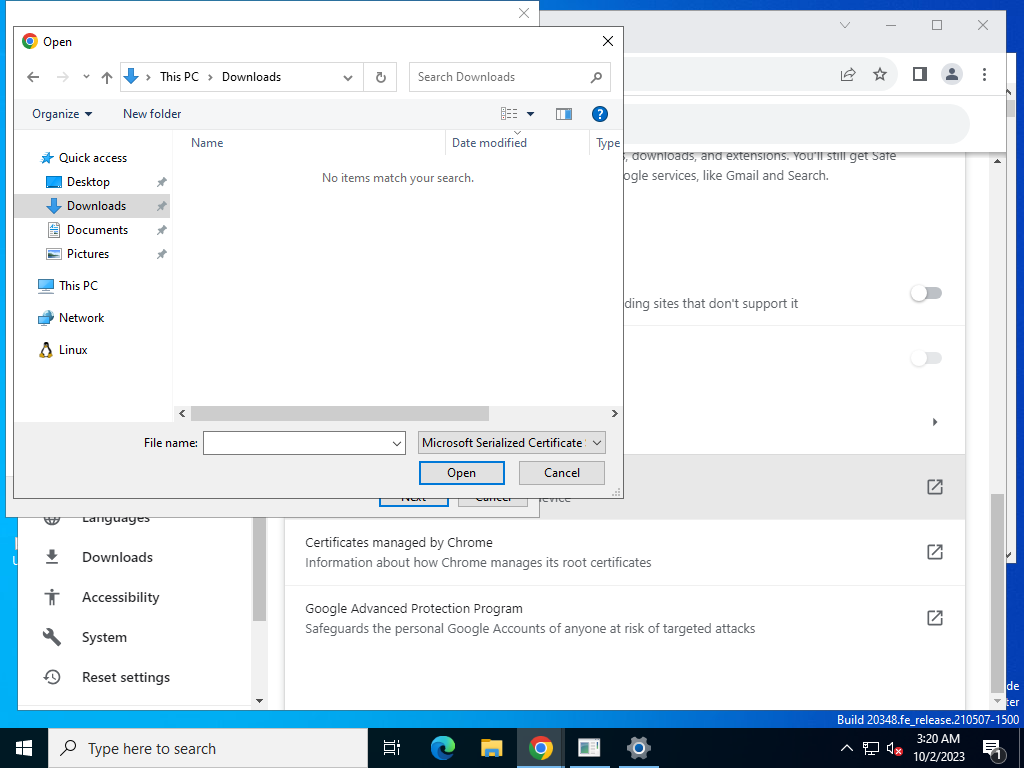The height and width of the screenshot is (768, 1024).
Task: Select Documents in Quick access
Action: pyautogui.click(x=97, y=230)
